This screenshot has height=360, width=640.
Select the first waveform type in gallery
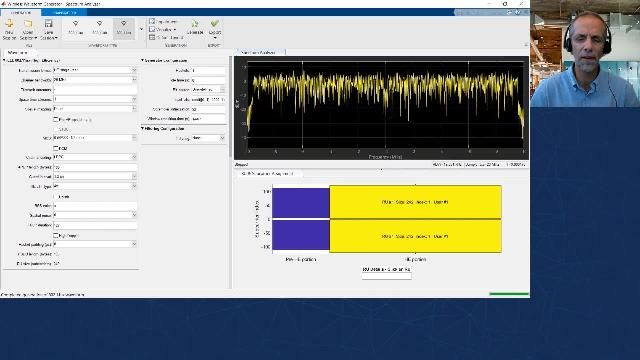click(x=76, y=28)
